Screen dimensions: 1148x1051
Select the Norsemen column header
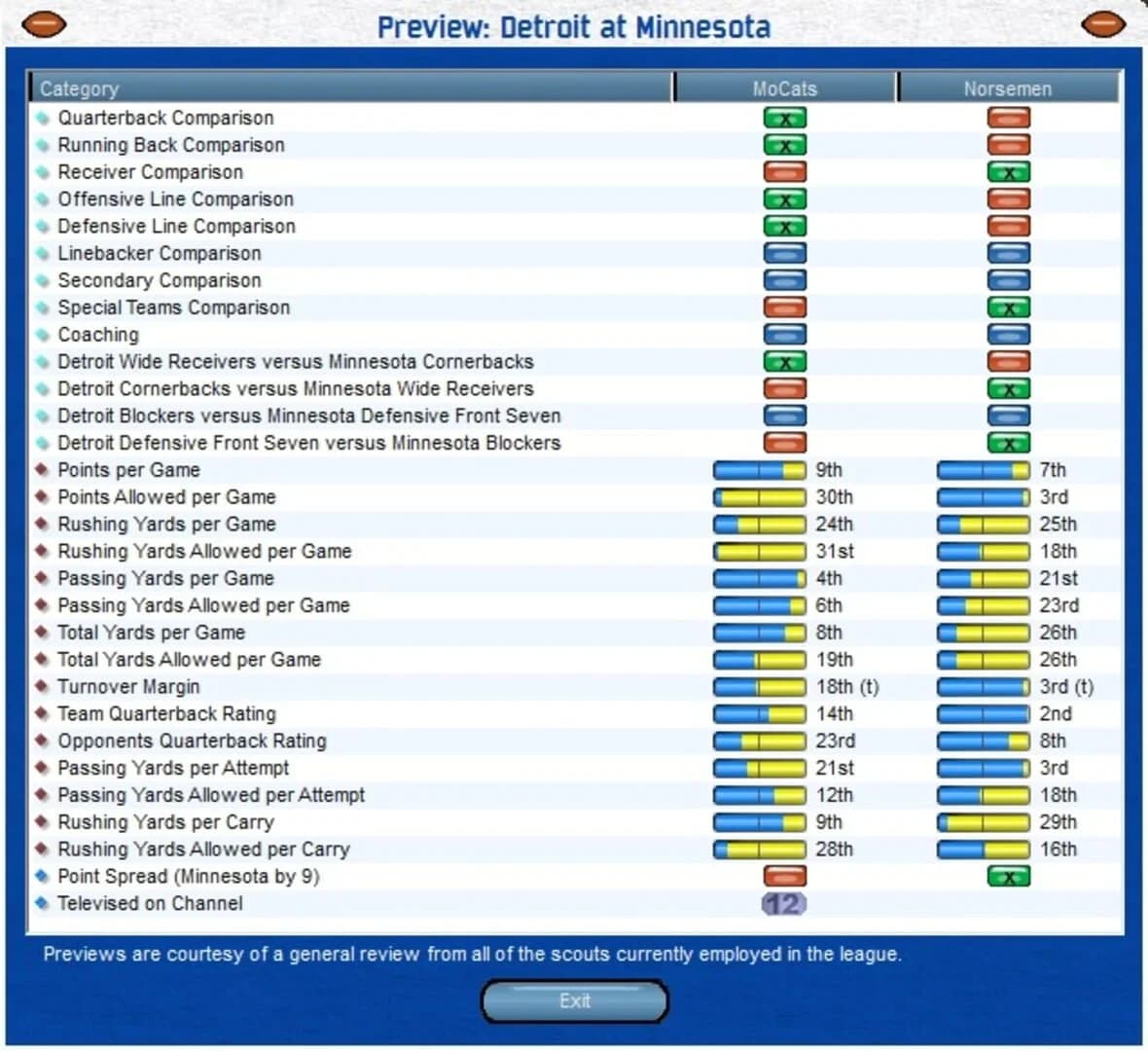tap(1010, 89)
